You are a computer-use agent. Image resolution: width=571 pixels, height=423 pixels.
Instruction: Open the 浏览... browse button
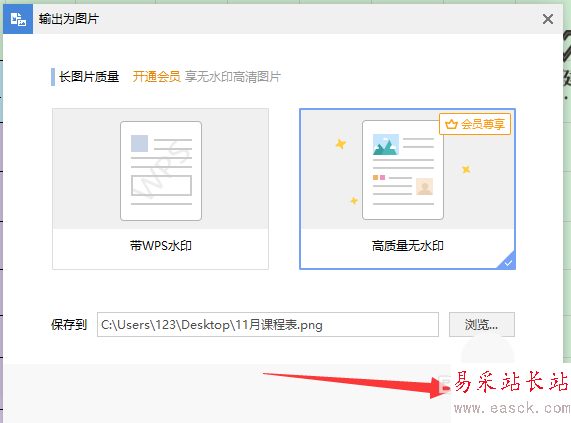point(481,324)
